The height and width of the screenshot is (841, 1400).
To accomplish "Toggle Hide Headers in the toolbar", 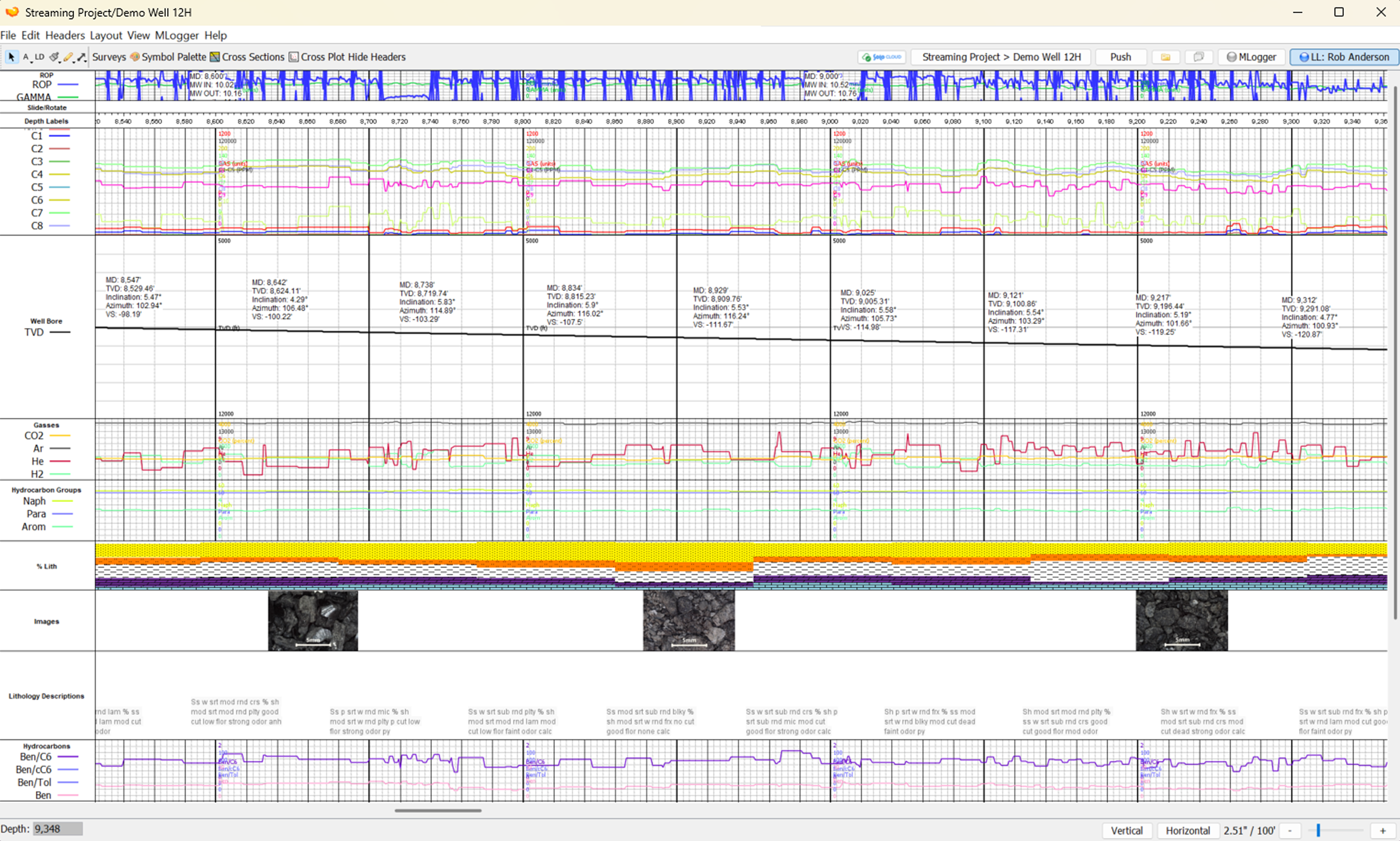I will tap(376, 57).
